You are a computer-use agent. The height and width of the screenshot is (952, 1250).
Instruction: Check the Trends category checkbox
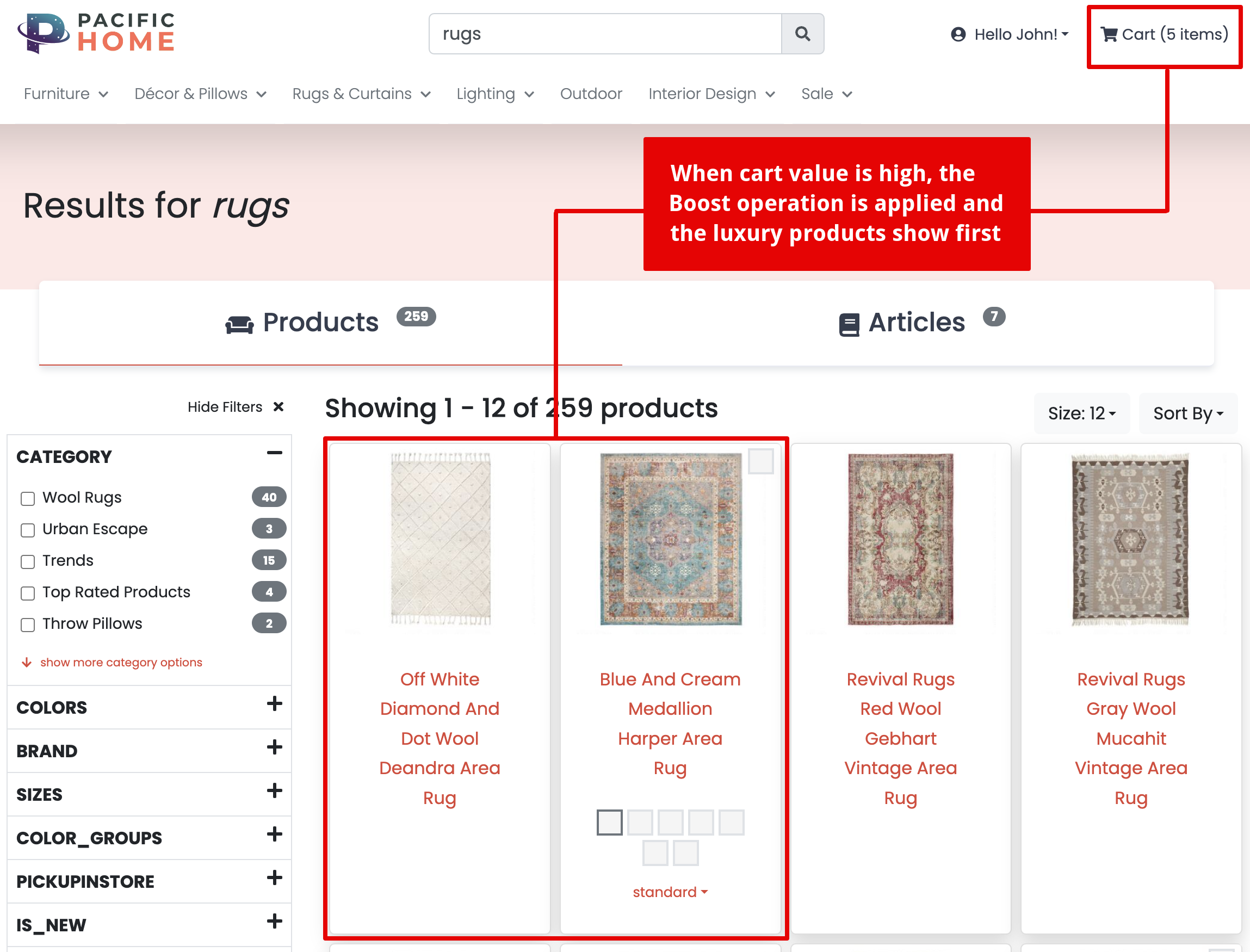27,561
